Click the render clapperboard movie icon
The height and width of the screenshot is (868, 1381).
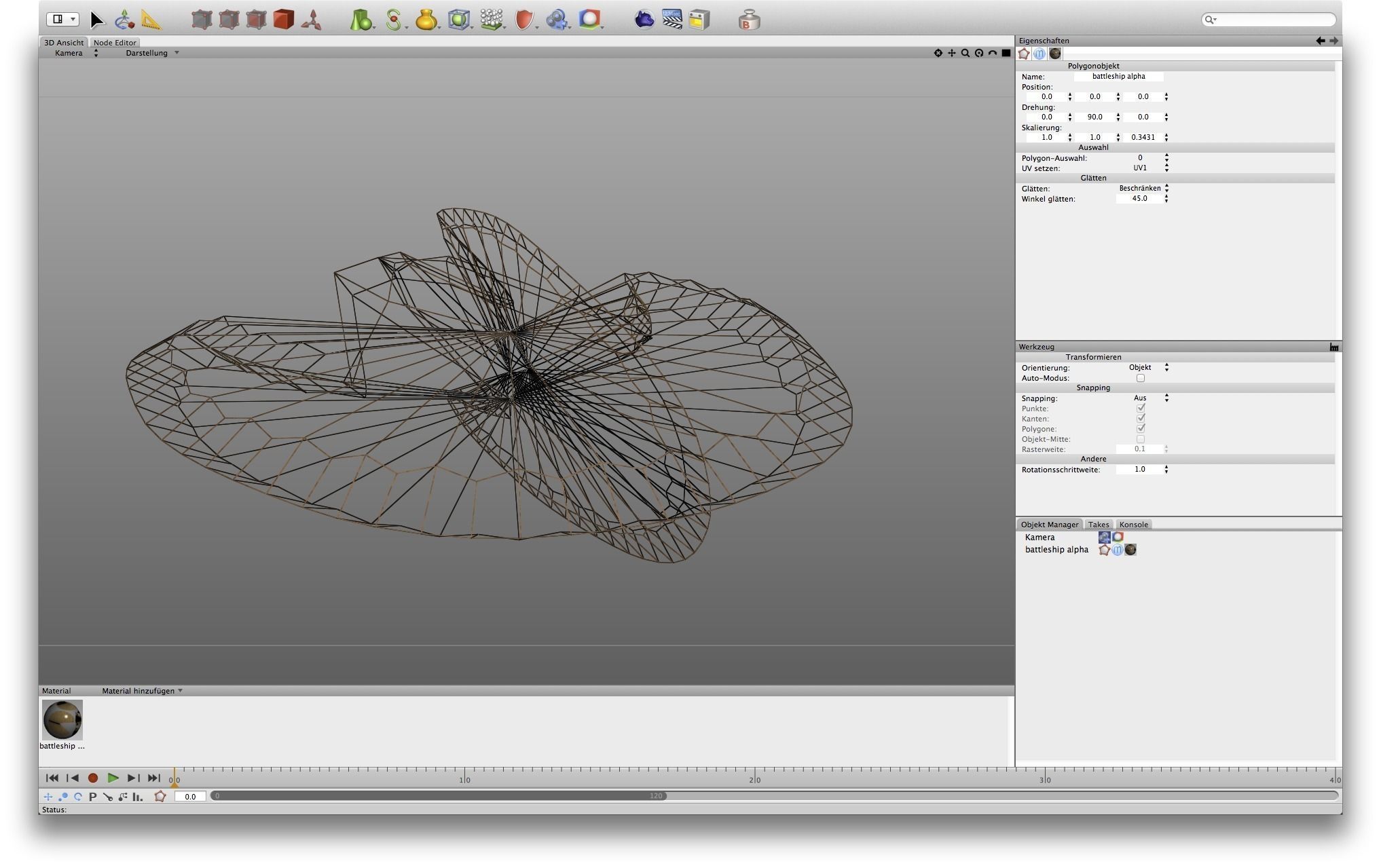[x=671, y=19]
